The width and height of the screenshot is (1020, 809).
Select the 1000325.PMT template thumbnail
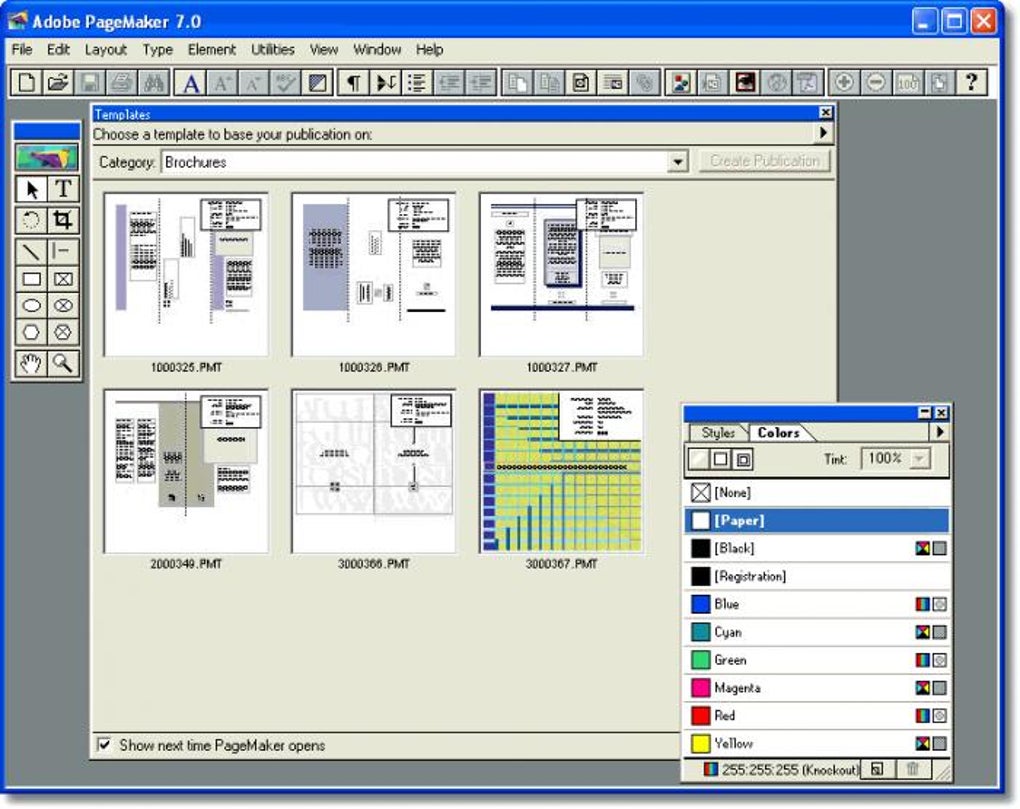click(186, 274)
